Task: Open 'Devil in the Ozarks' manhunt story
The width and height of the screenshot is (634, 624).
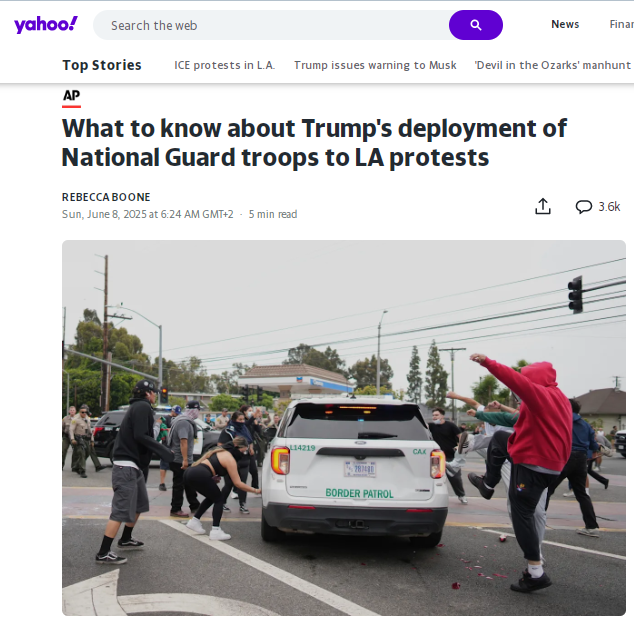Action: coord(553,65)
